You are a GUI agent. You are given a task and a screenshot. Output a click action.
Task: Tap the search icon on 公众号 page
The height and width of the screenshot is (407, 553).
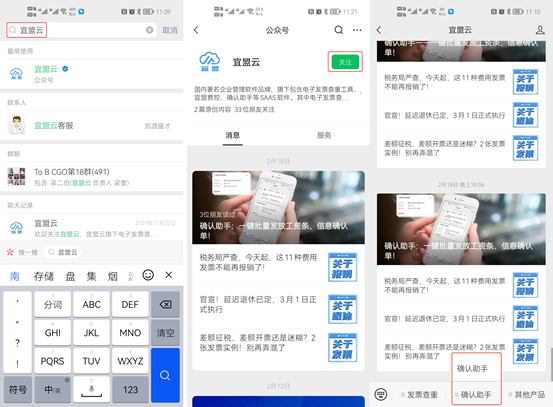339,30
